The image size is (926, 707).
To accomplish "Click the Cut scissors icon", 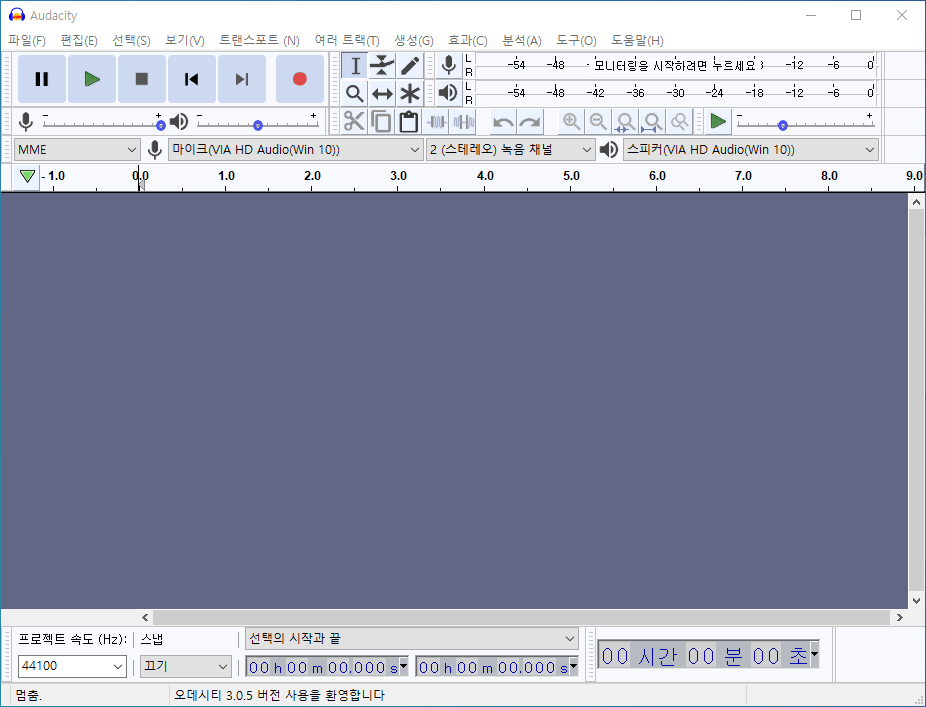I will [354, 122].
